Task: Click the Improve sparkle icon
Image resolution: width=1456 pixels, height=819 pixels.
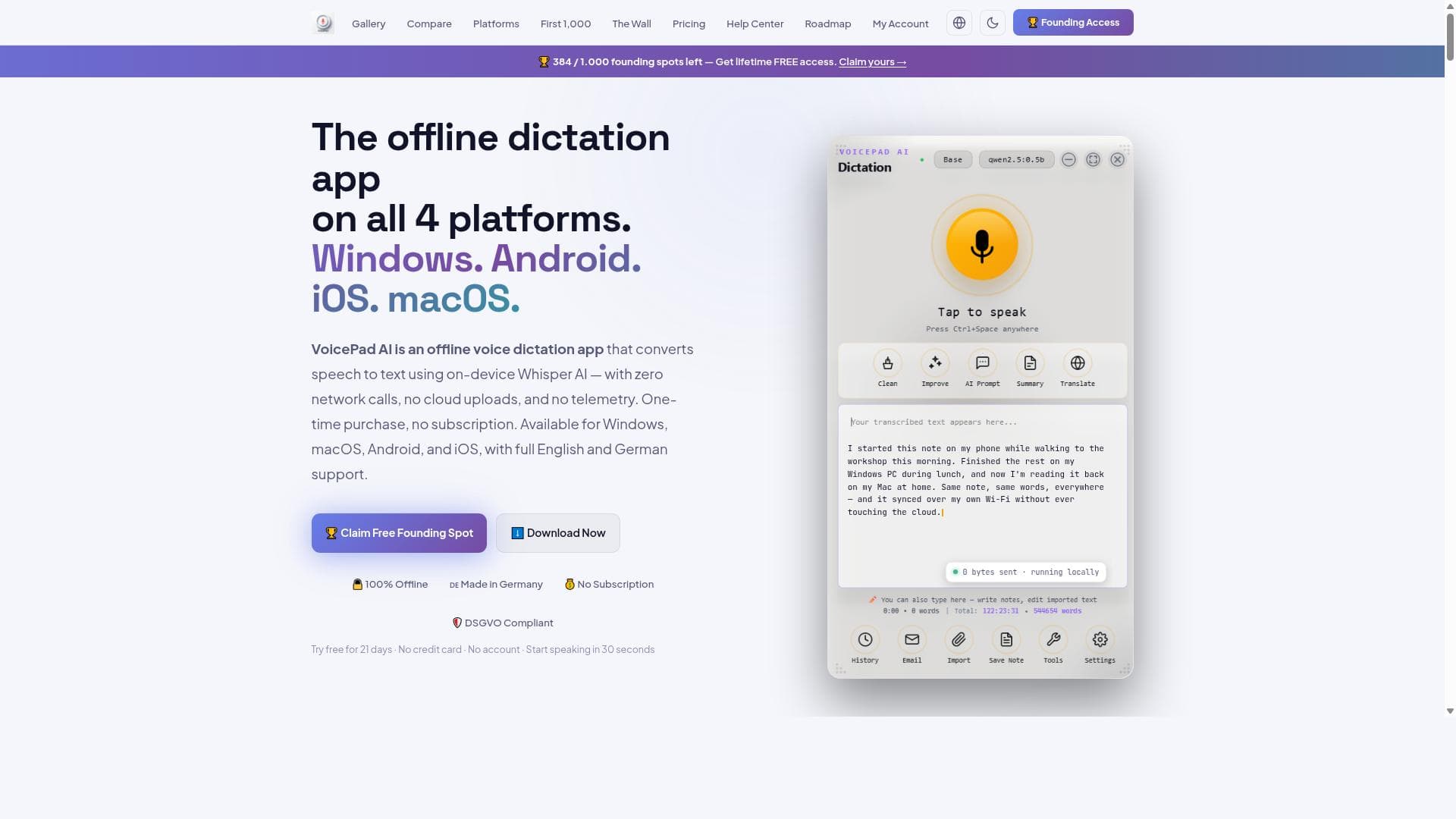Action: click(x=935, y=363)
